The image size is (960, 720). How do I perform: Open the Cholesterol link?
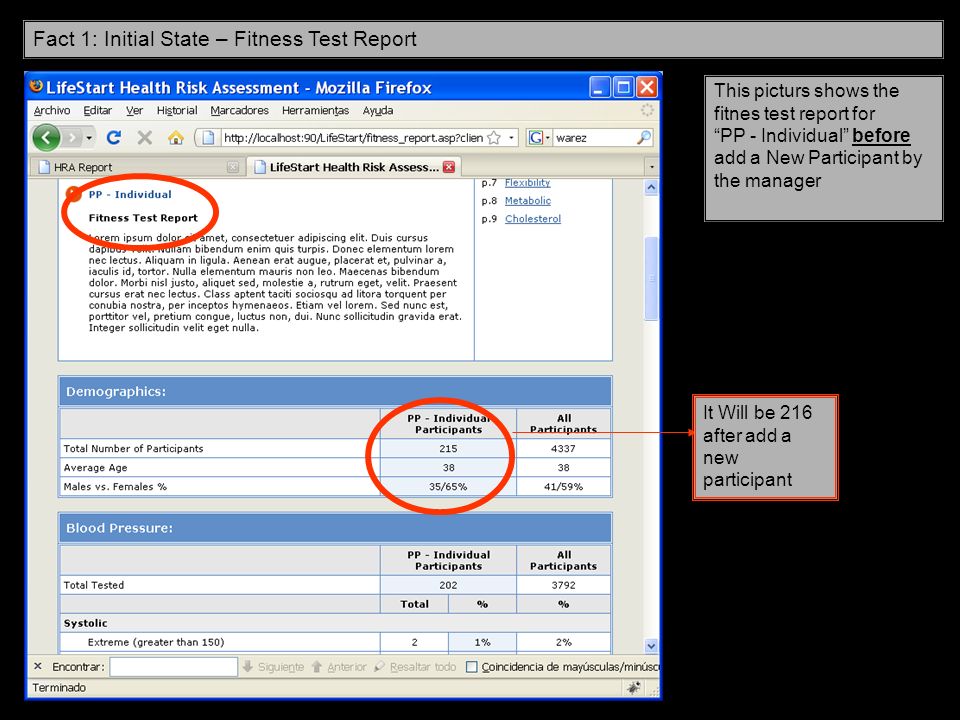pos(533,219)
